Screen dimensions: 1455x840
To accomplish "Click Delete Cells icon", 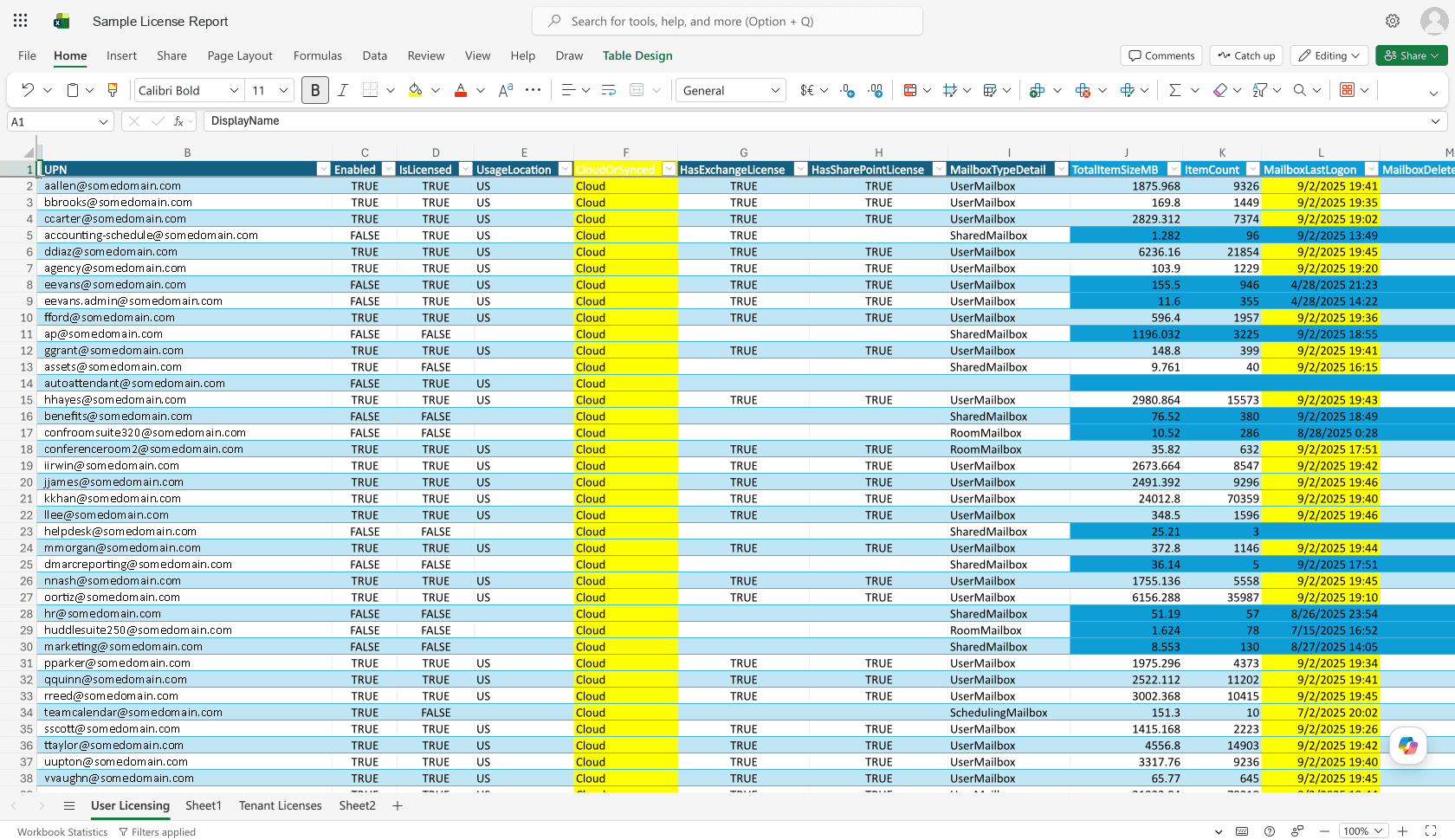I will coord(1083,90).
